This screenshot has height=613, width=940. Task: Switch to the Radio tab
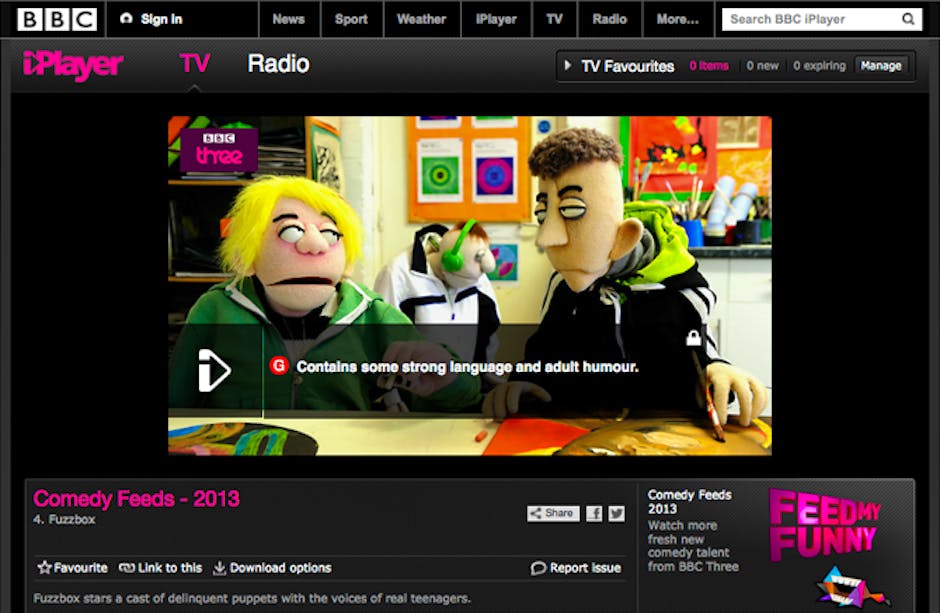[x=278, y=64]
